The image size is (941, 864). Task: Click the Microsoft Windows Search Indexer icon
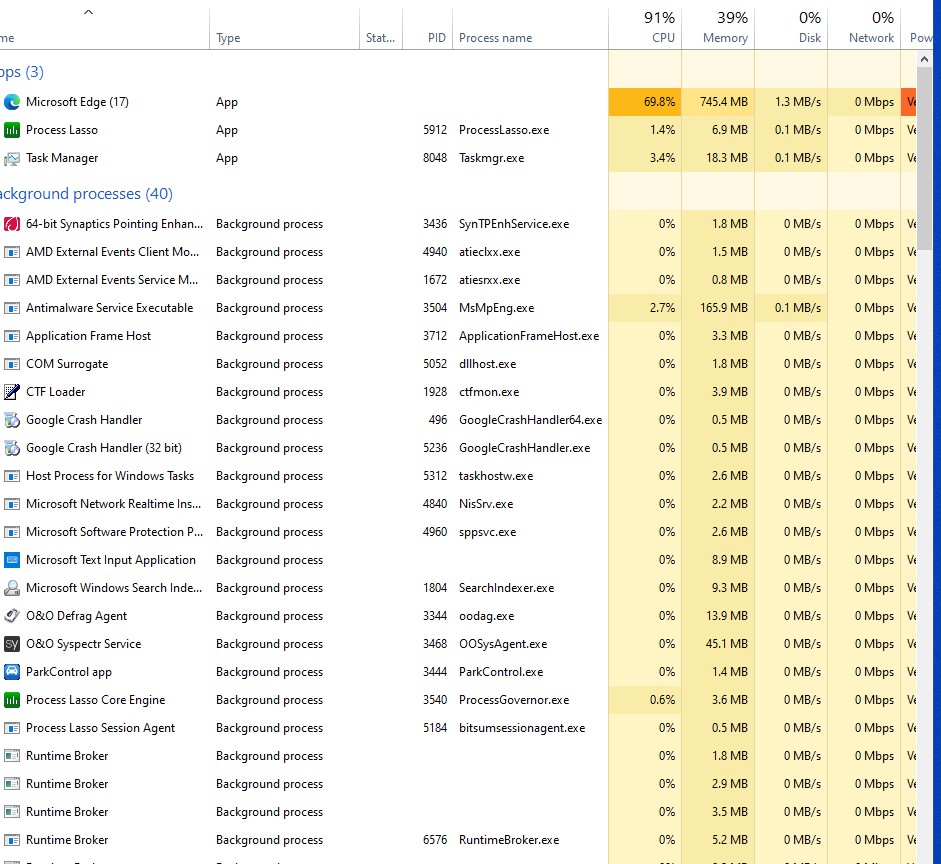tap(12, 588)
